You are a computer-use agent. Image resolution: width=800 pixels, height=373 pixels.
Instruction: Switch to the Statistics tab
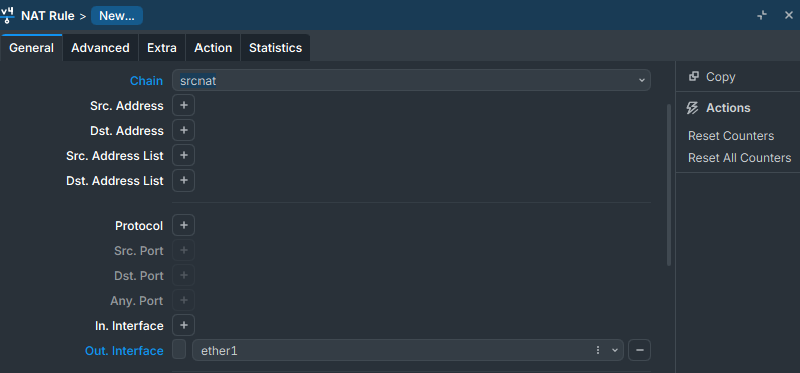pos(275,48)
